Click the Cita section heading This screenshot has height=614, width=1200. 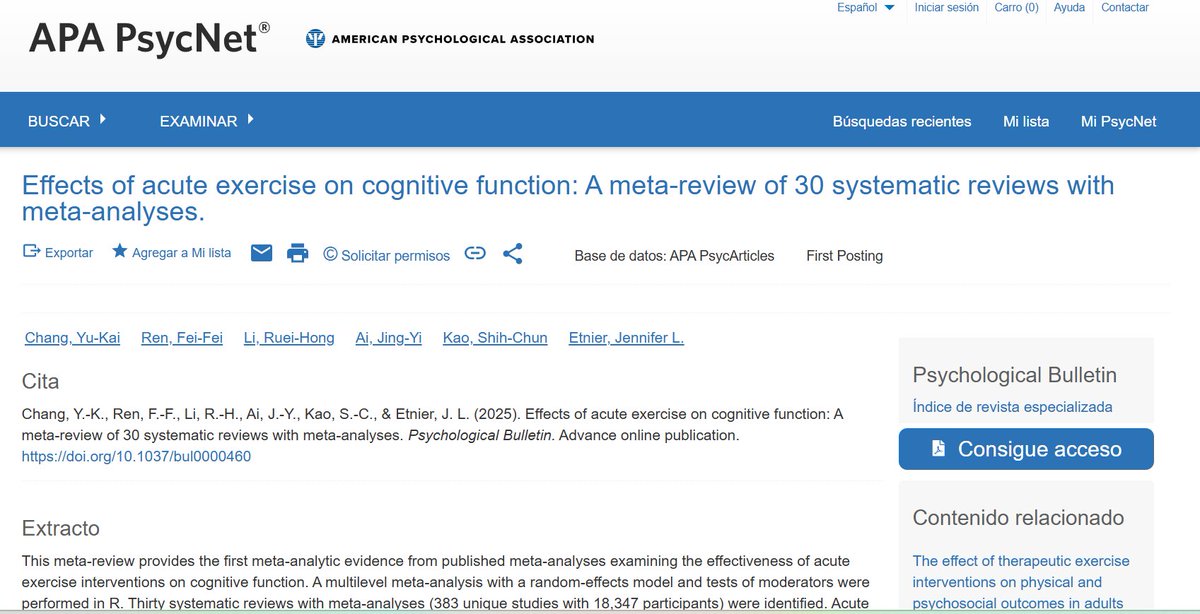41,382
